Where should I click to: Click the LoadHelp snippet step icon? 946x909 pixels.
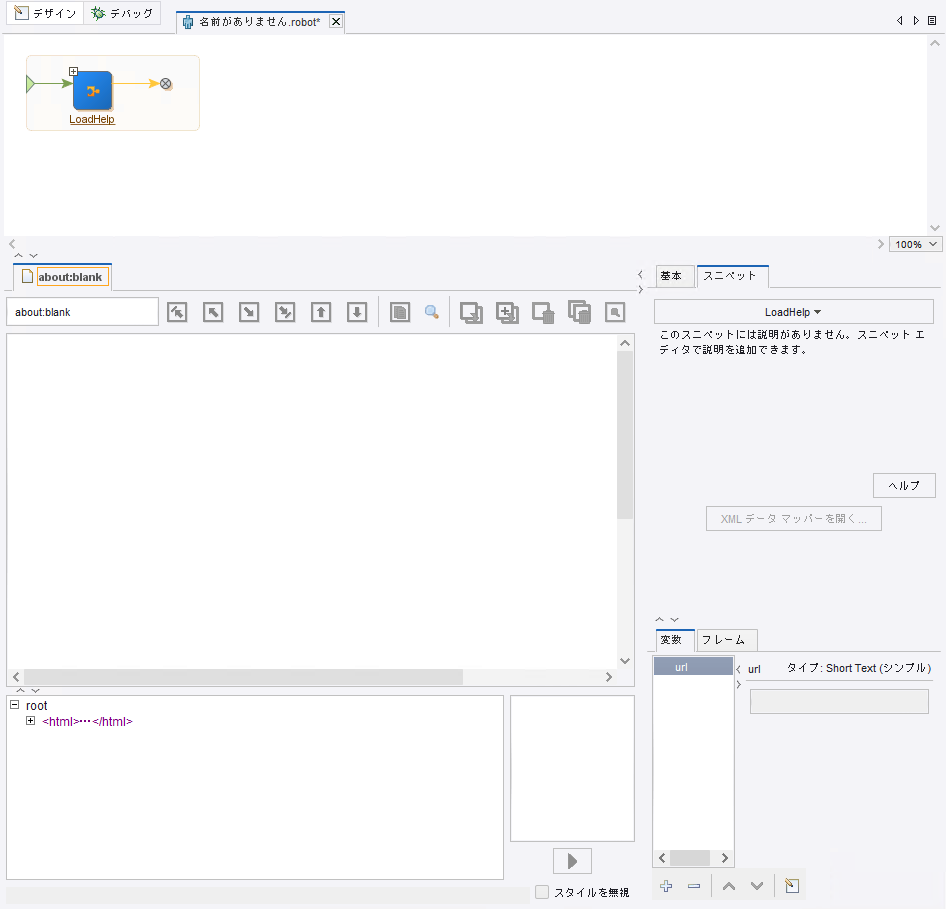pos(92,91)
